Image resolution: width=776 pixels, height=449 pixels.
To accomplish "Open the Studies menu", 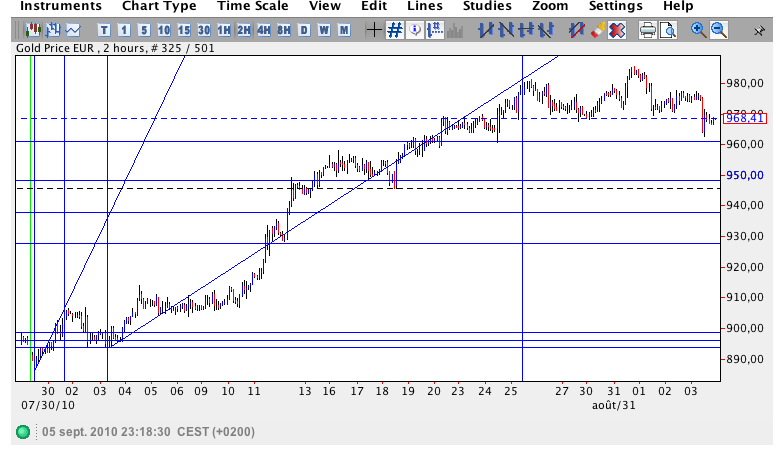I will click(x=488, y=6).
